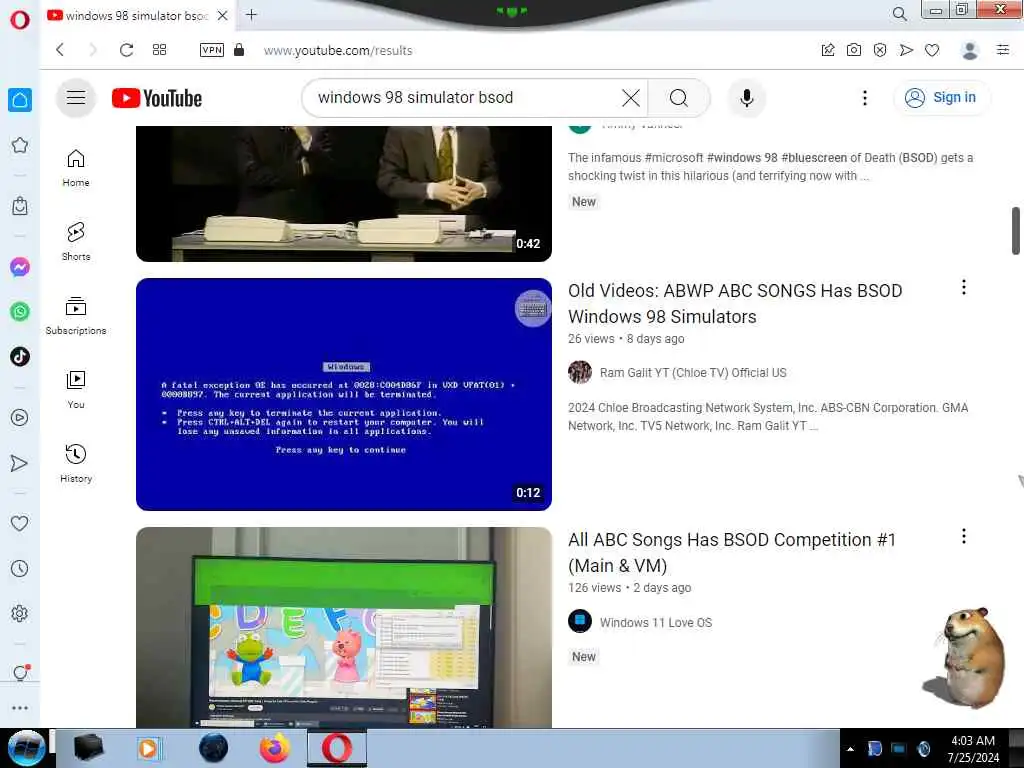Go to the YouTube logo homepage
Image resolution: width=1024 pixels, height=768 pixels.
[157, 98]
